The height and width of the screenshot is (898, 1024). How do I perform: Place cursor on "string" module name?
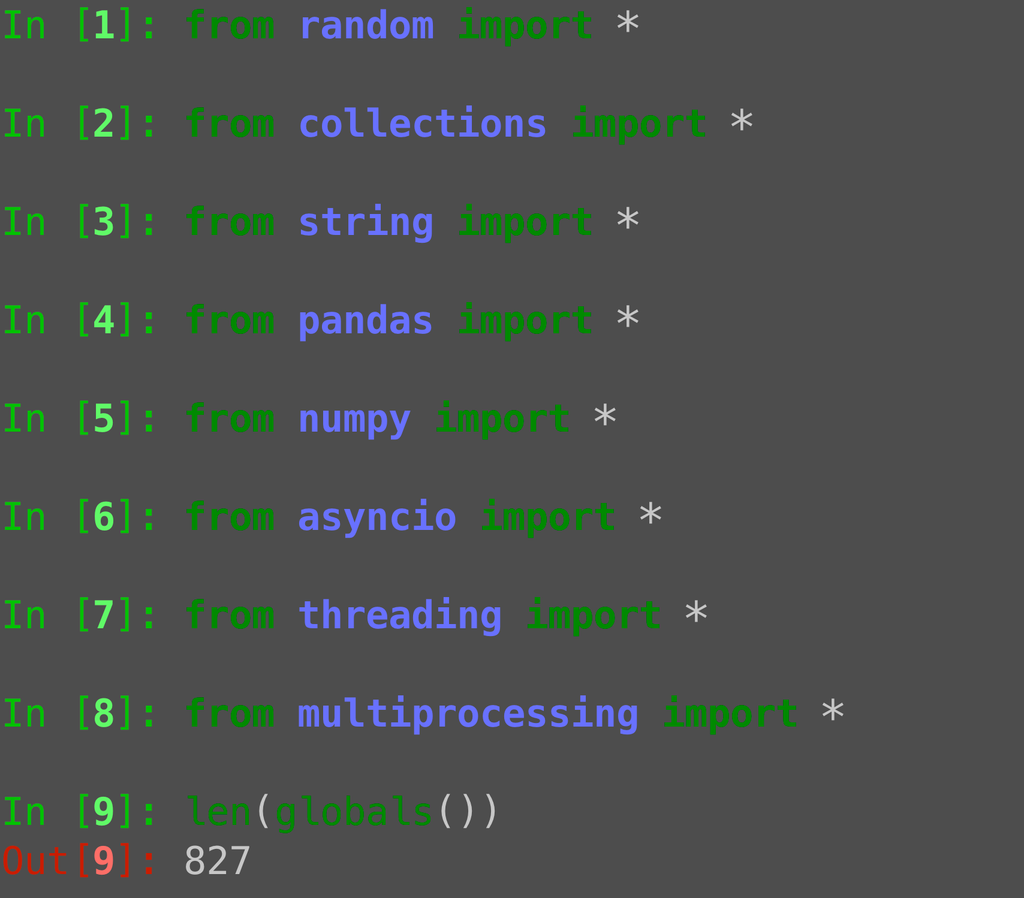point(366,222)
